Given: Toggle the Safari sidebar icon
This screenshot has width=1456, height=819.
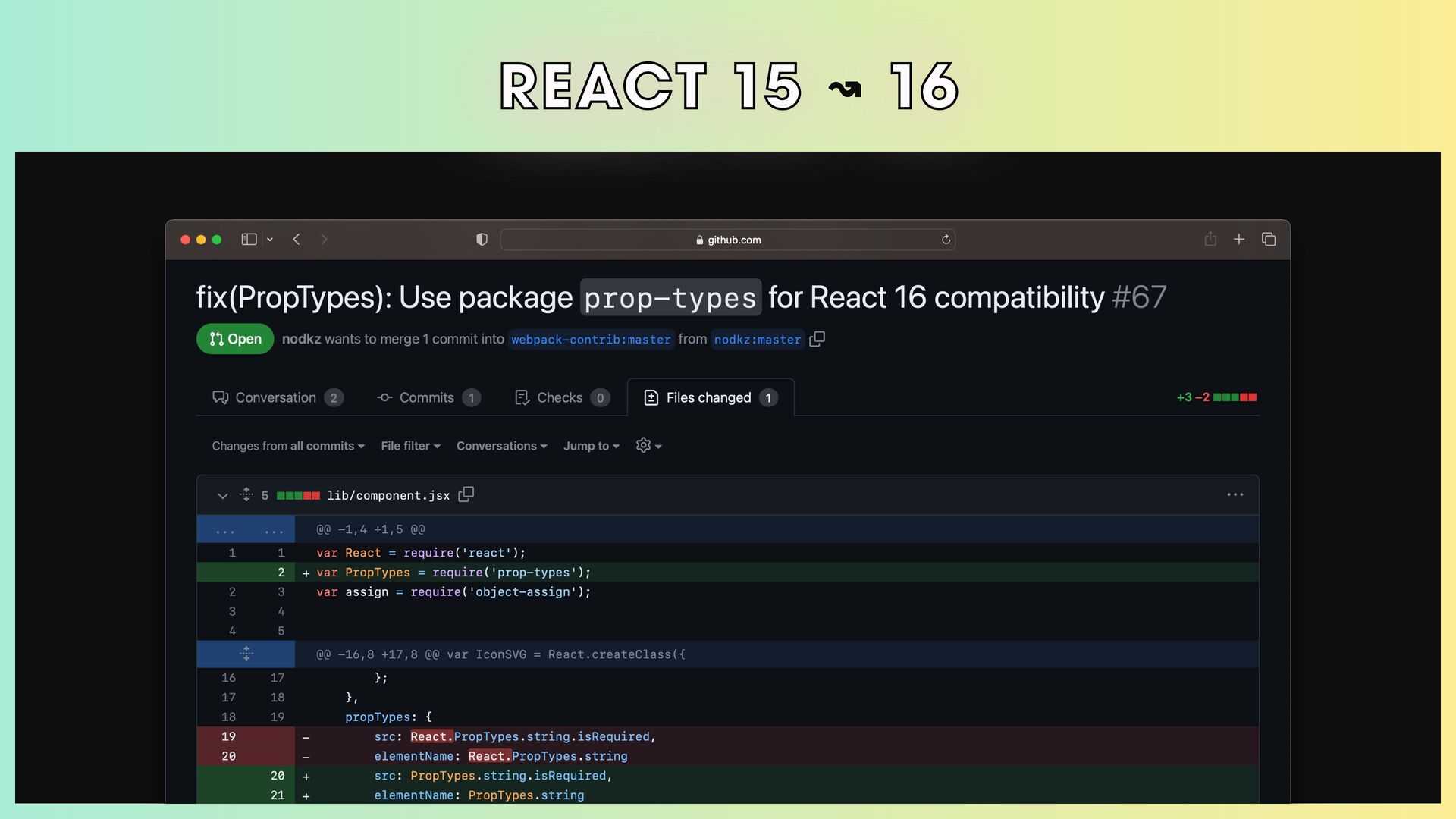Looking at the screenshot, I should 249,240.
